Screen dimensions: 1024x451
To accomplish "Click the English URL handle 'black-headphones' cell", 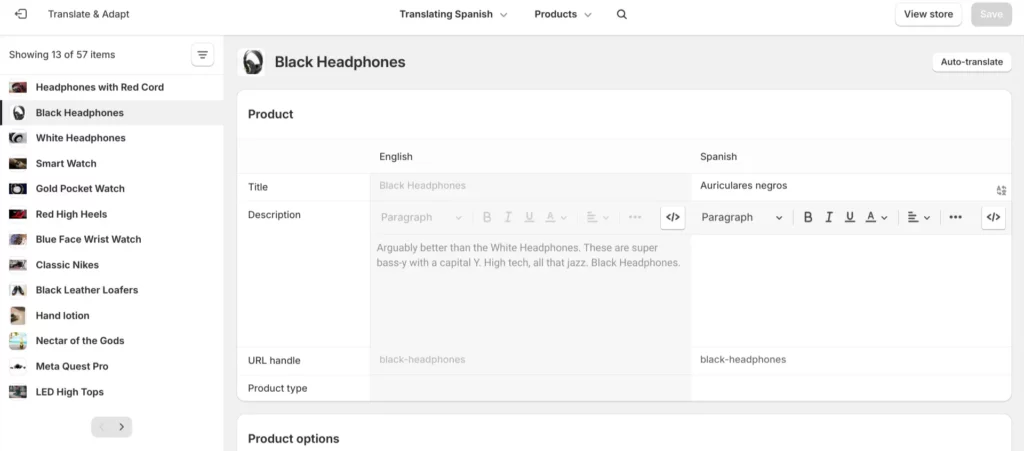I will (x=530, y=360).
